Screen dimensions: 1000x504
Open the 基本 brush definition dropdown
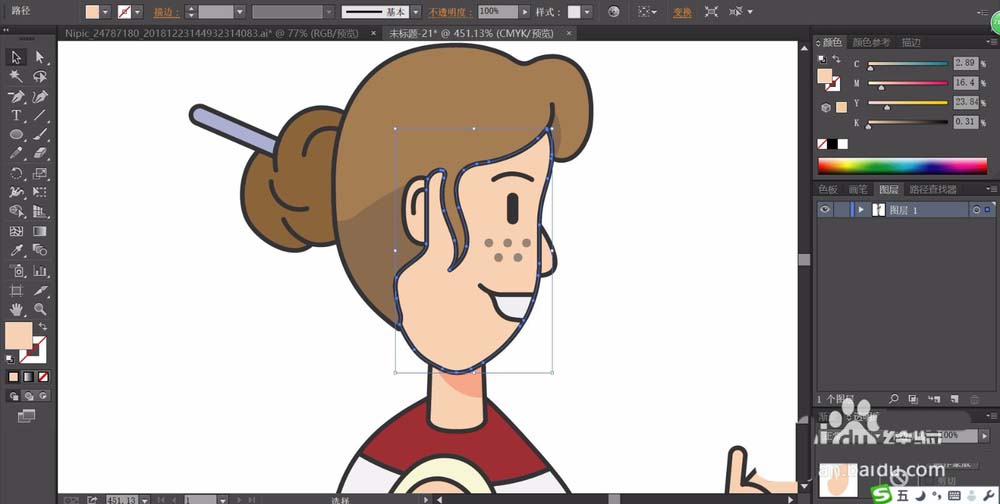415,11
